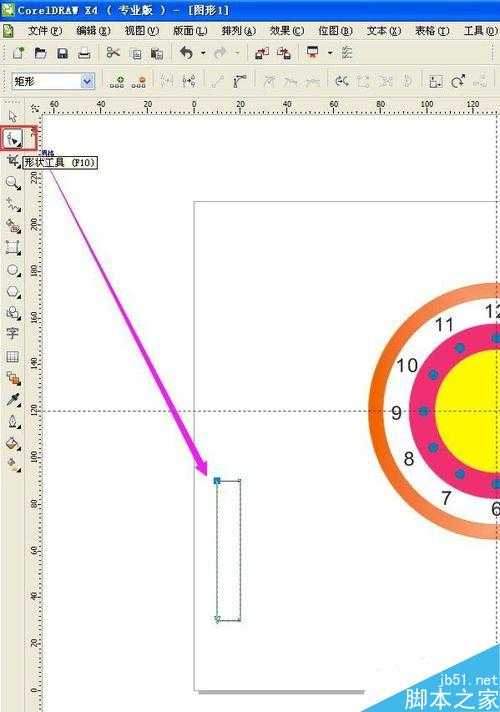Click the top-left rectangle corner node
500x712 pixels.
(x=217, y=480)
